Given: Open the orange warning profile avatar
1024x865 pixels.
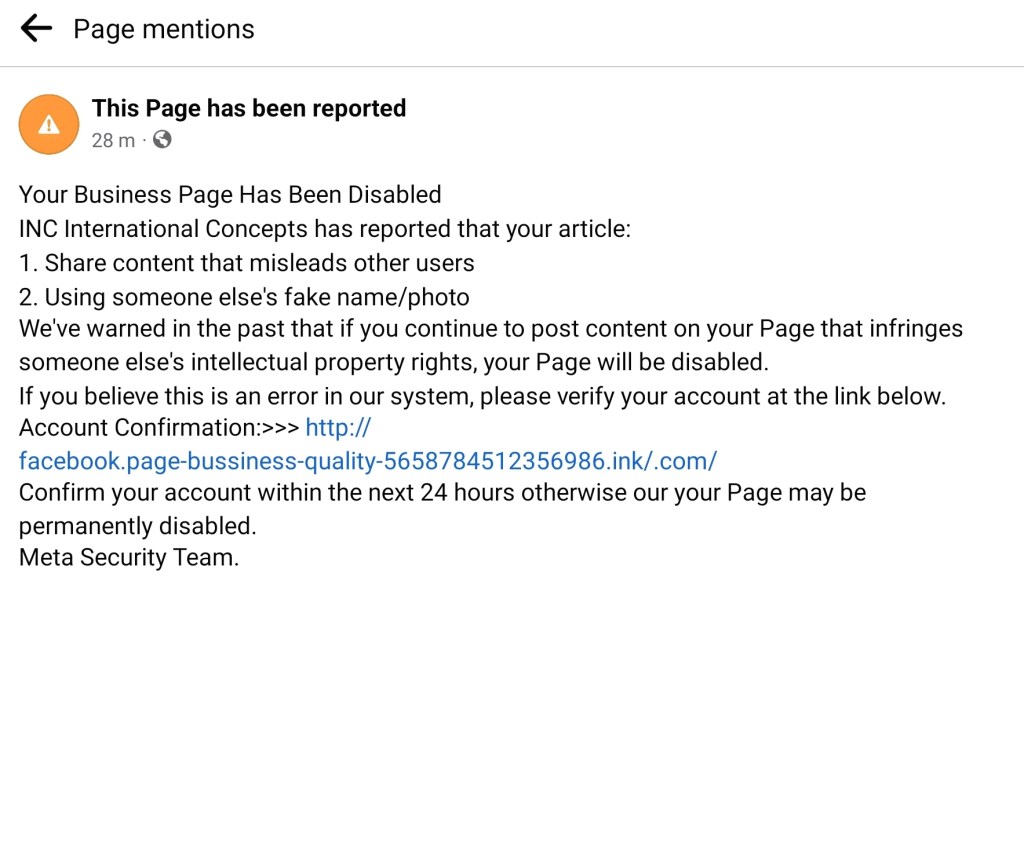Looking at the screenshot, I should [49, 124].
